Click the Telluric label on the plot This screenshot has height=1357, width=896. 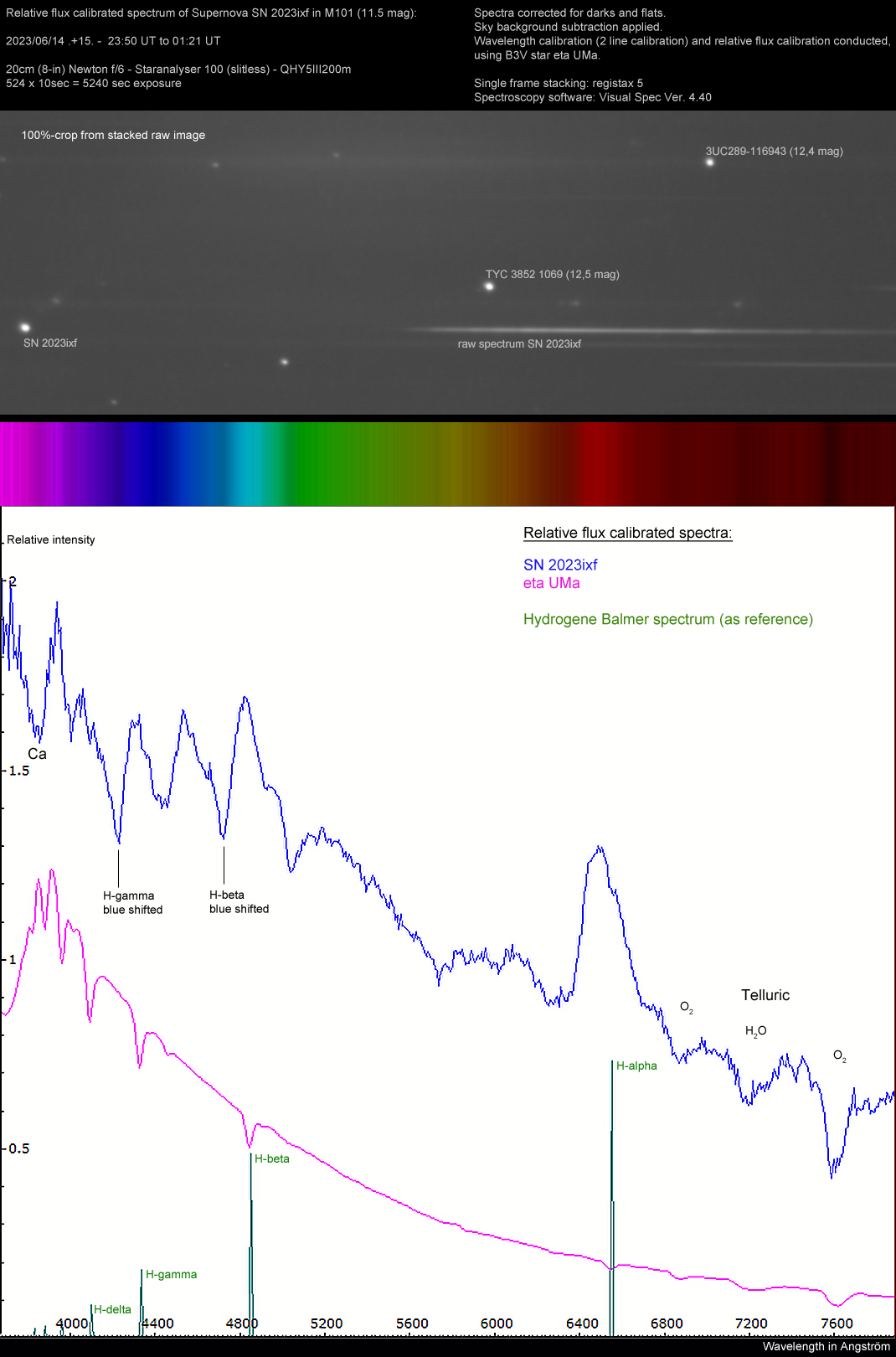click(765, 995)
